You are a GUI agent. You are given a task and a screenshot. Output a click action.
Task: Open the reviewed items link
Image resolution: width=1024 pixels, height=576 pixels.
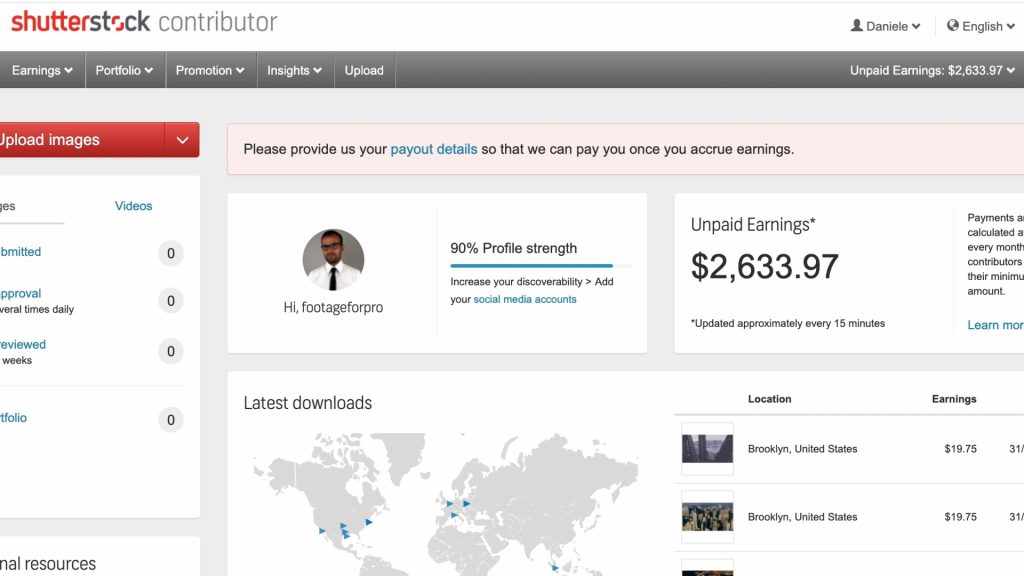23,344
